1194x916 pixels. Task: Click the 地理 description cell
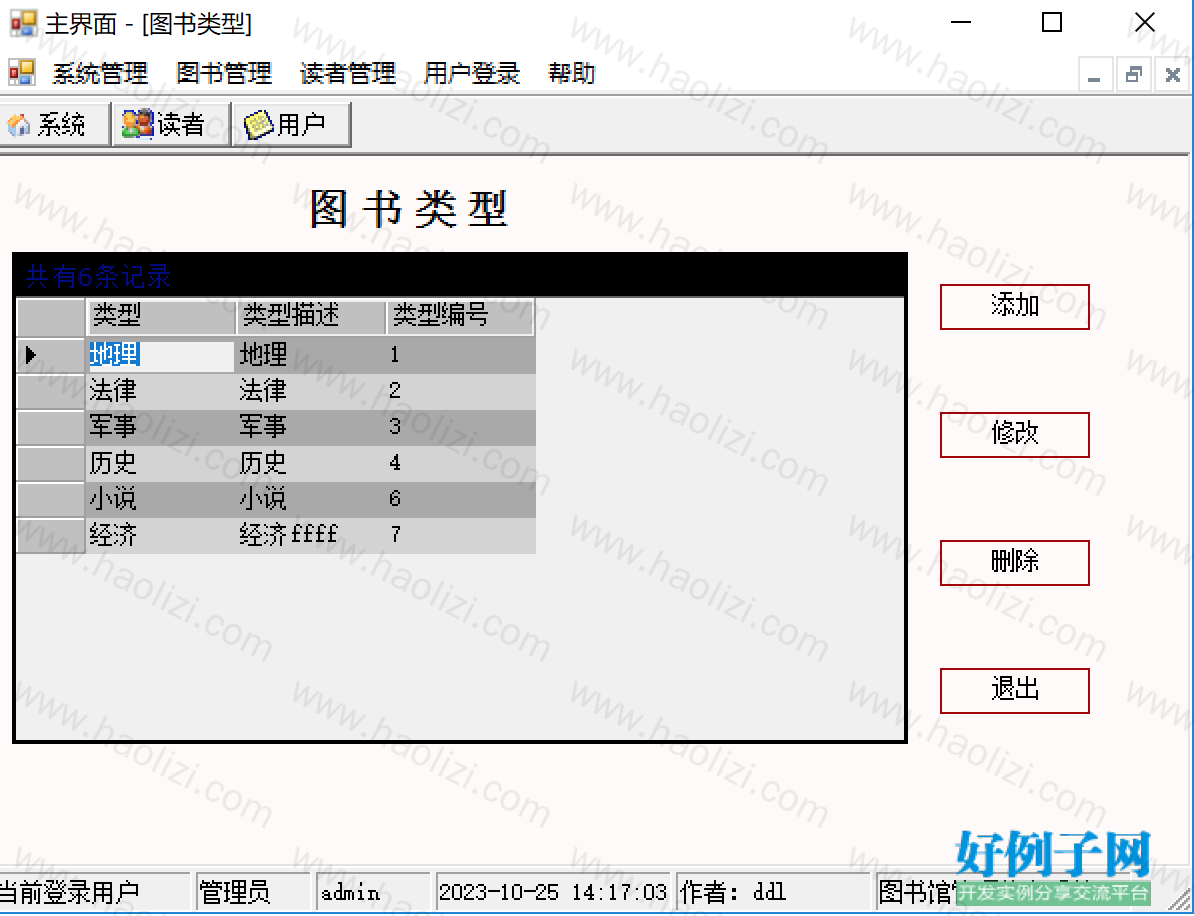[x=311, y=355]
